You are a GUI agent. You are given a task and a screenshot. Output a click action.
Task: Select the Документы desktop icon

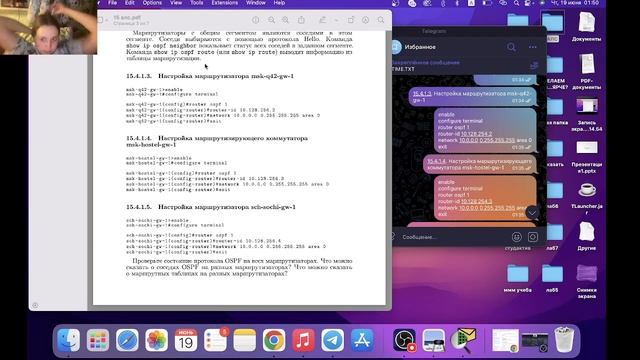tap(587, 27)
